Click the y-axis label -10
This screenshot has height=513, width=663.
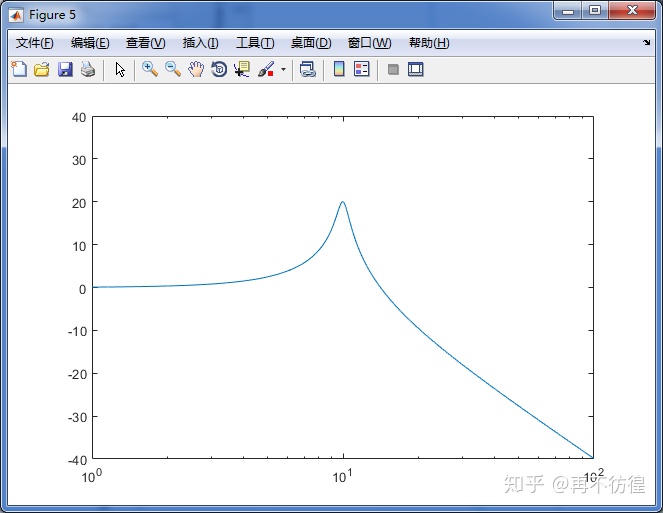click(x=77, y=331)
